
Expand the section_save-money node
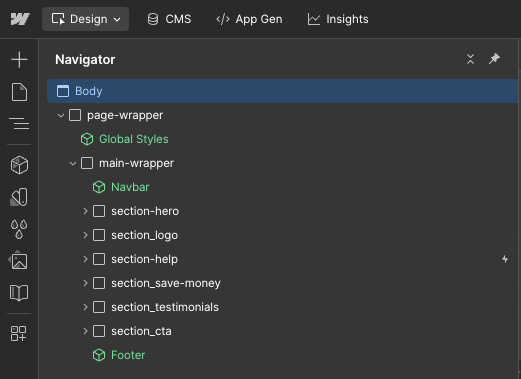85,283
